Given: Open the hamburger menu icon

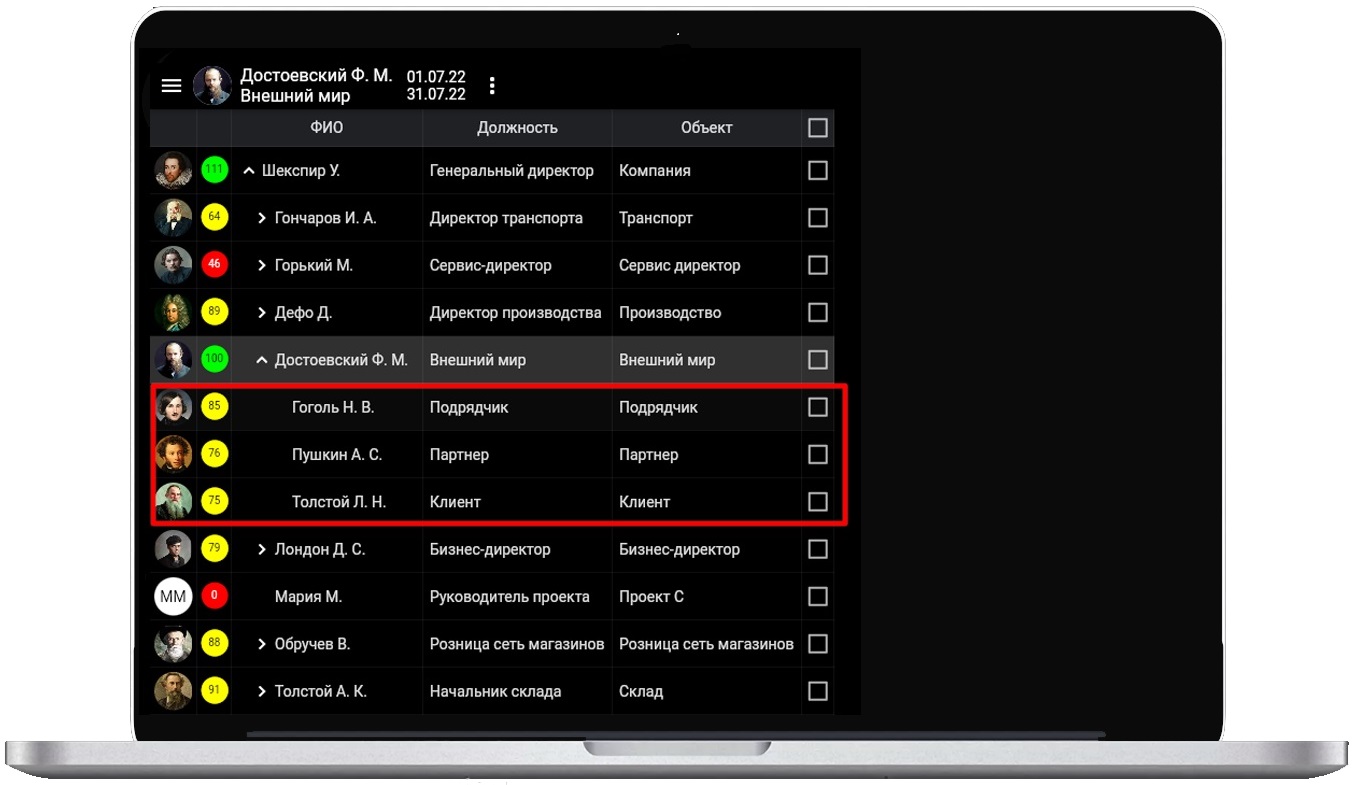Looking at the screenshot, I should tap(172, 86).
